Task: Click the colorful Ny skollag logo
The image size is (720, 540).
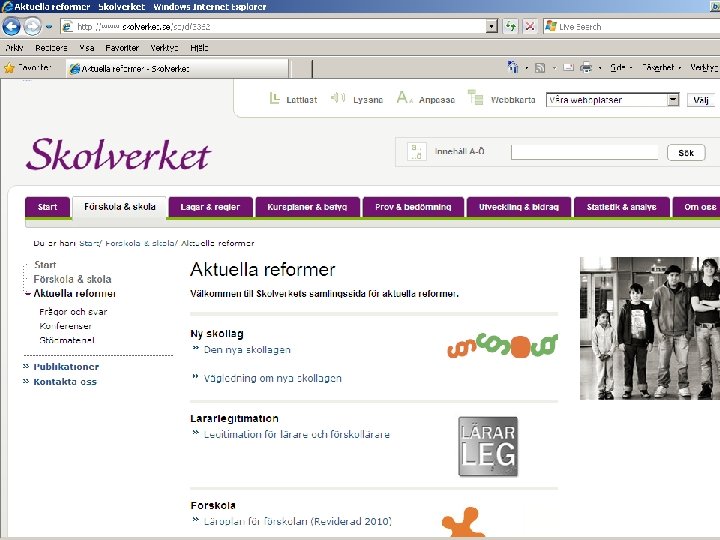Action: tap(502, 346)
